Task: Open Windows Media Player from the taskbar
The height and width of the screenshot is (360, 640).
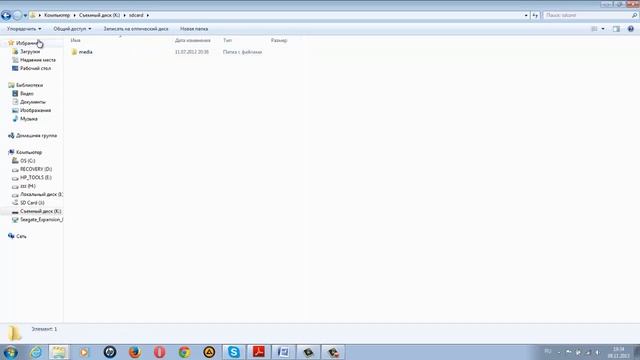Action: (x=84, y=352)
